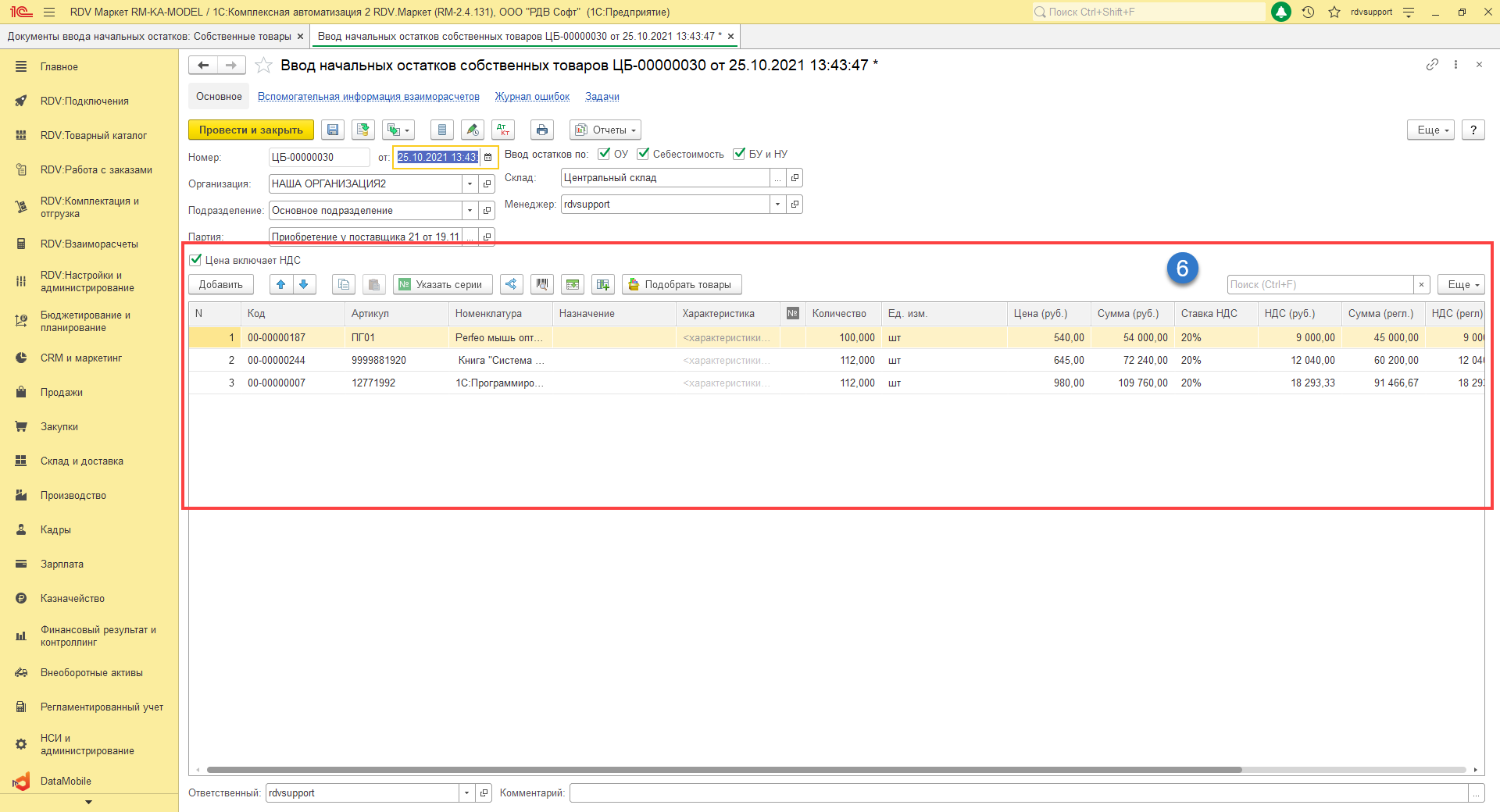Image resolution: width=1500 pixels, height=812 pixels.
Task: Click the Провести и закрыть button
Action: 251,130
